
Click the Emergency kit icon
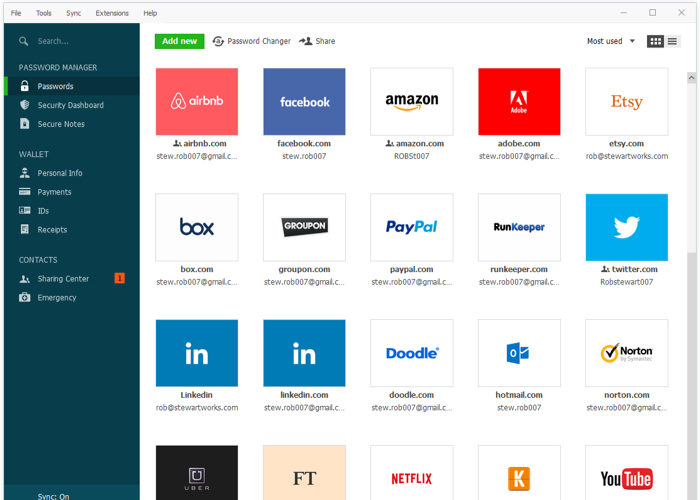(25, 297)
